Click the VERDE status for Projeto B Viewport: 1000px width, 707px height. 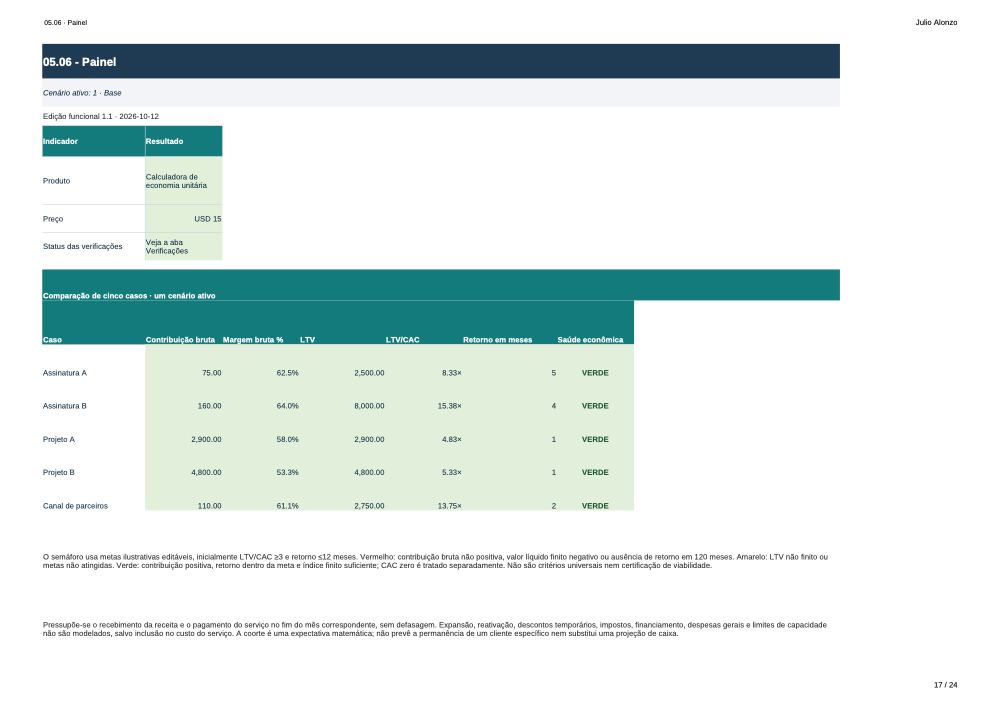click(x=595, y=473)
